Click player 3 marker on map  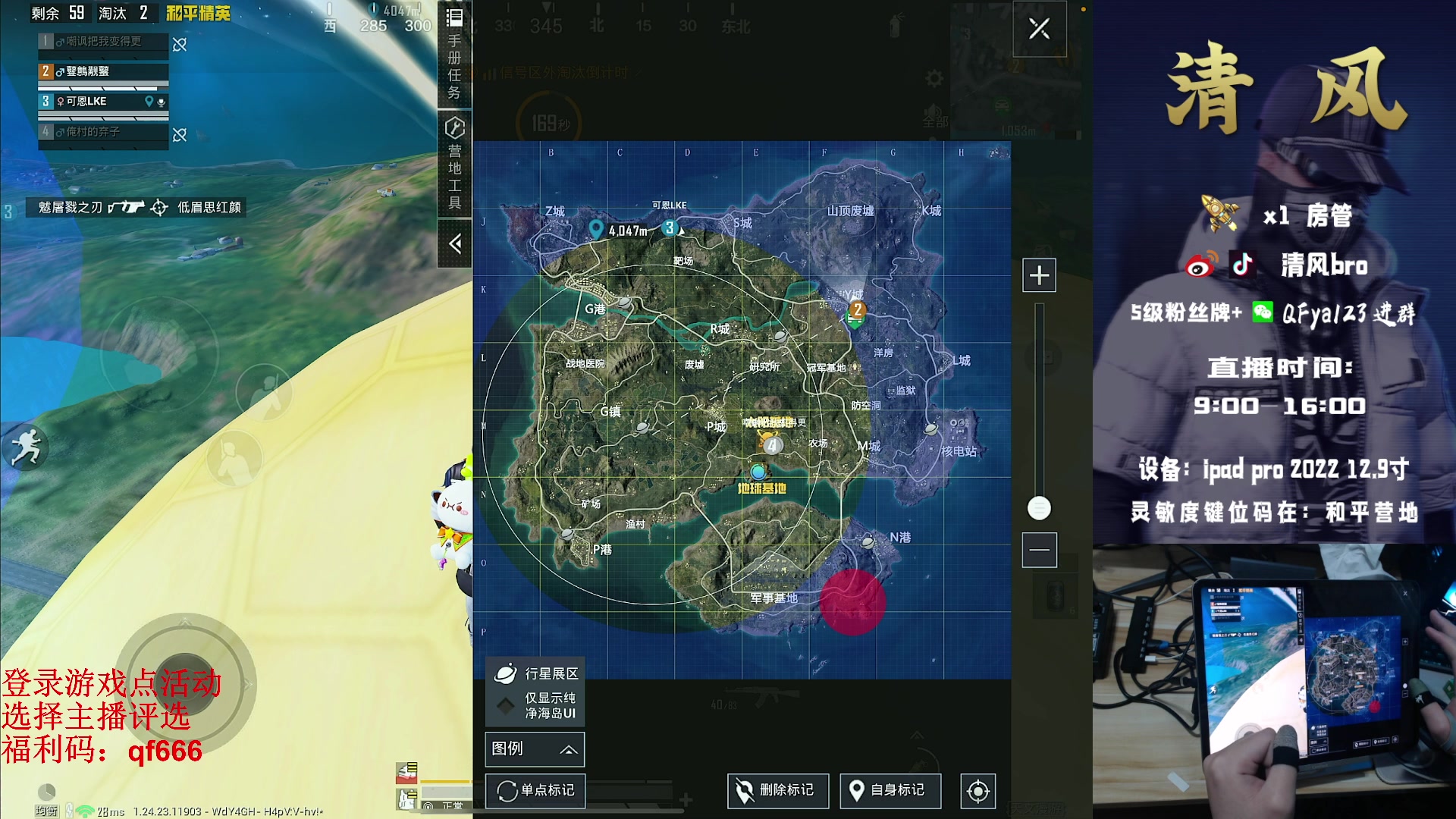670,227
